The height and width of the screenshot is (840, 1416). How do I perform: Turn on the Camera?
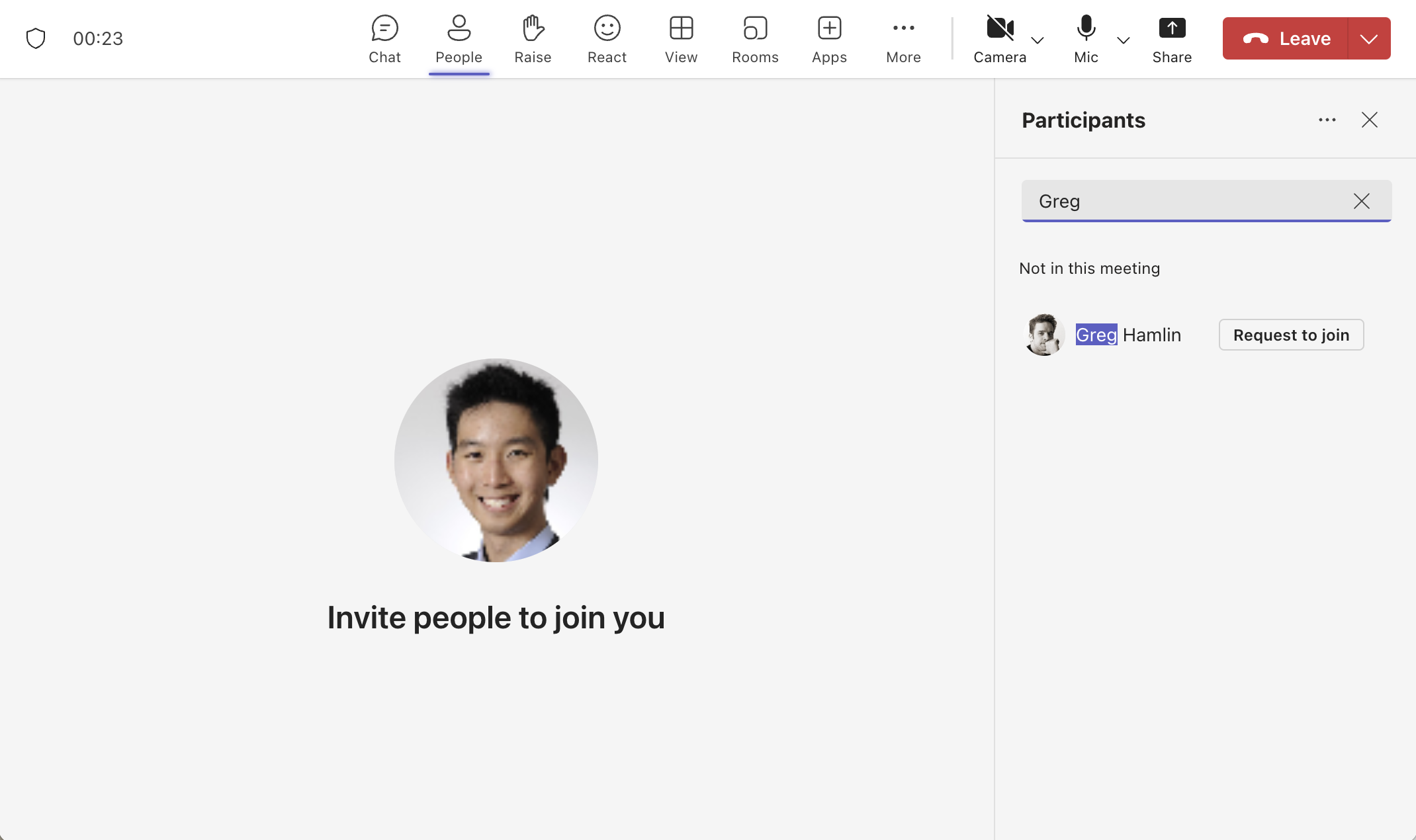[x=999, y=39]
